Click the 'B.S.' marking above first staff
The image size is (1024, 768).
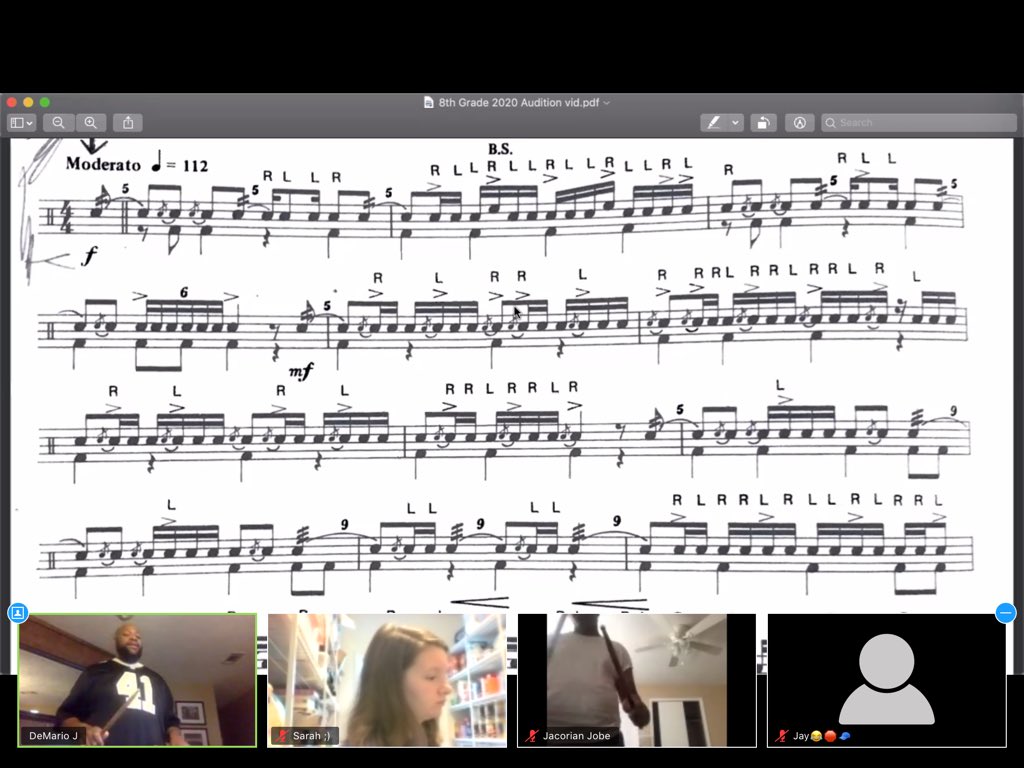click(x=500, y=149)
